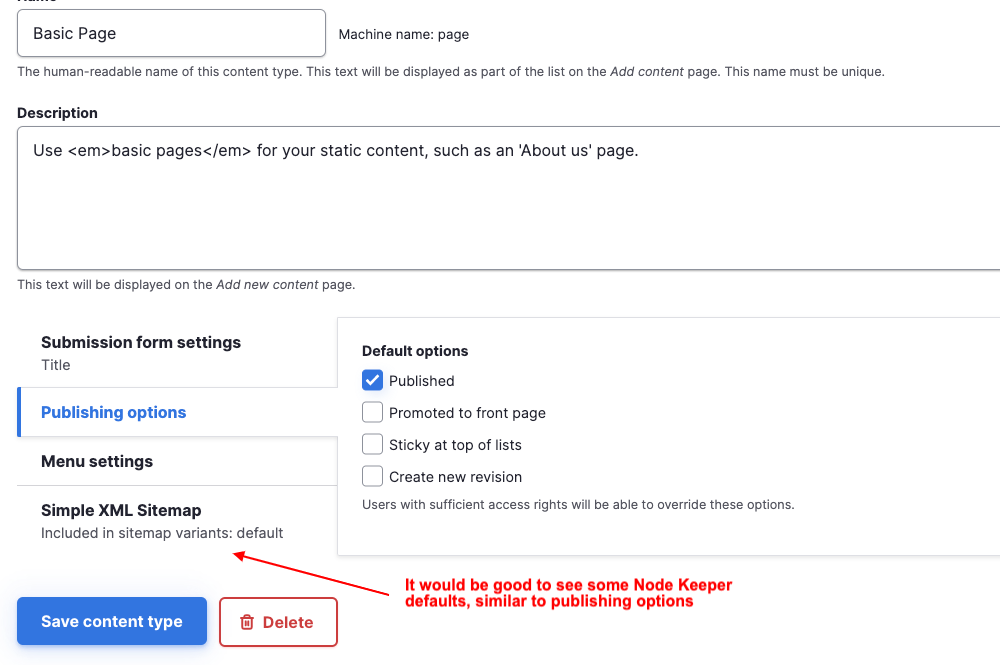Select the Publishing options tab
The height and width of the screenshot is (665, 1000).
point(114,412)
